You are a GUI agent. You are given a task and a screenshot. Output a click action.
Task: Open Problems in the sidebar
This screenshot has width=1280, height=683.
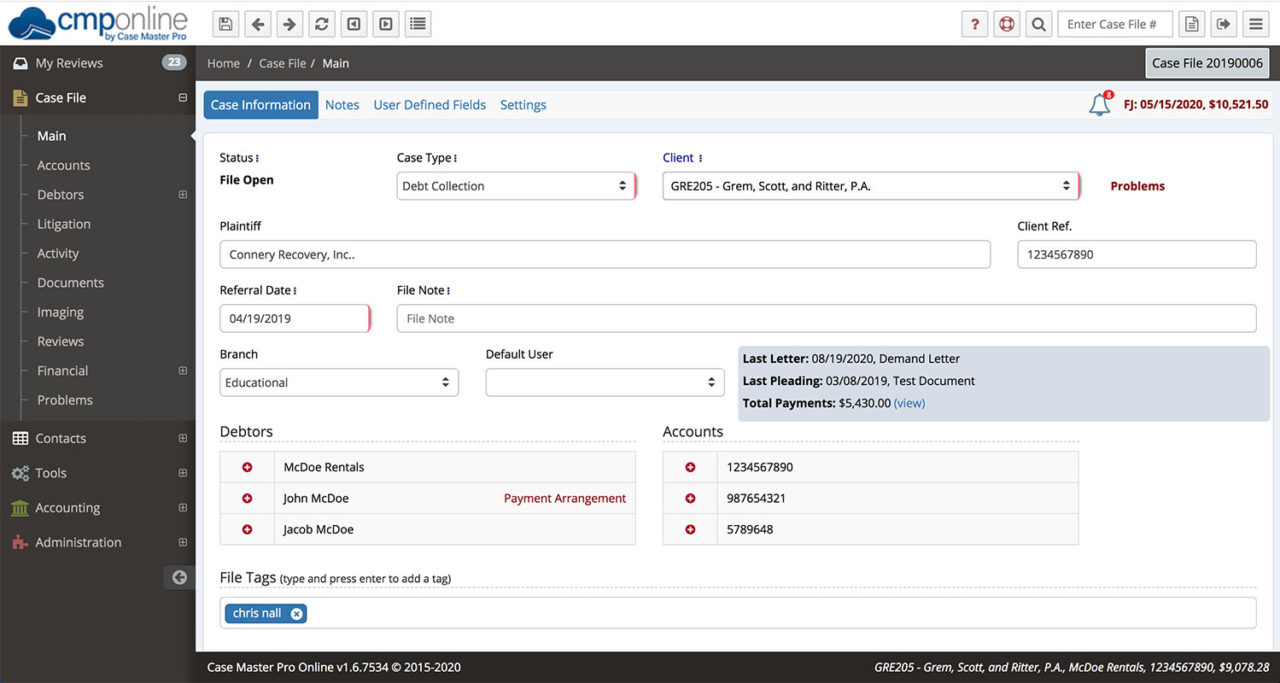65,400
